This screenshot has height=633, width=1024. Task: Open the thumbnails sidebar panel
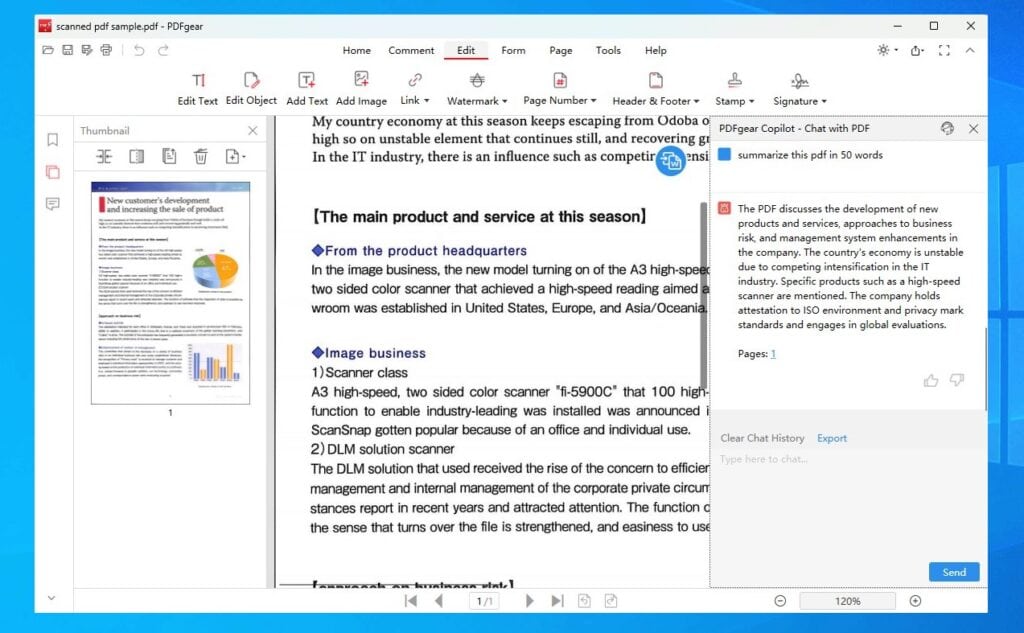coord(53,172)
